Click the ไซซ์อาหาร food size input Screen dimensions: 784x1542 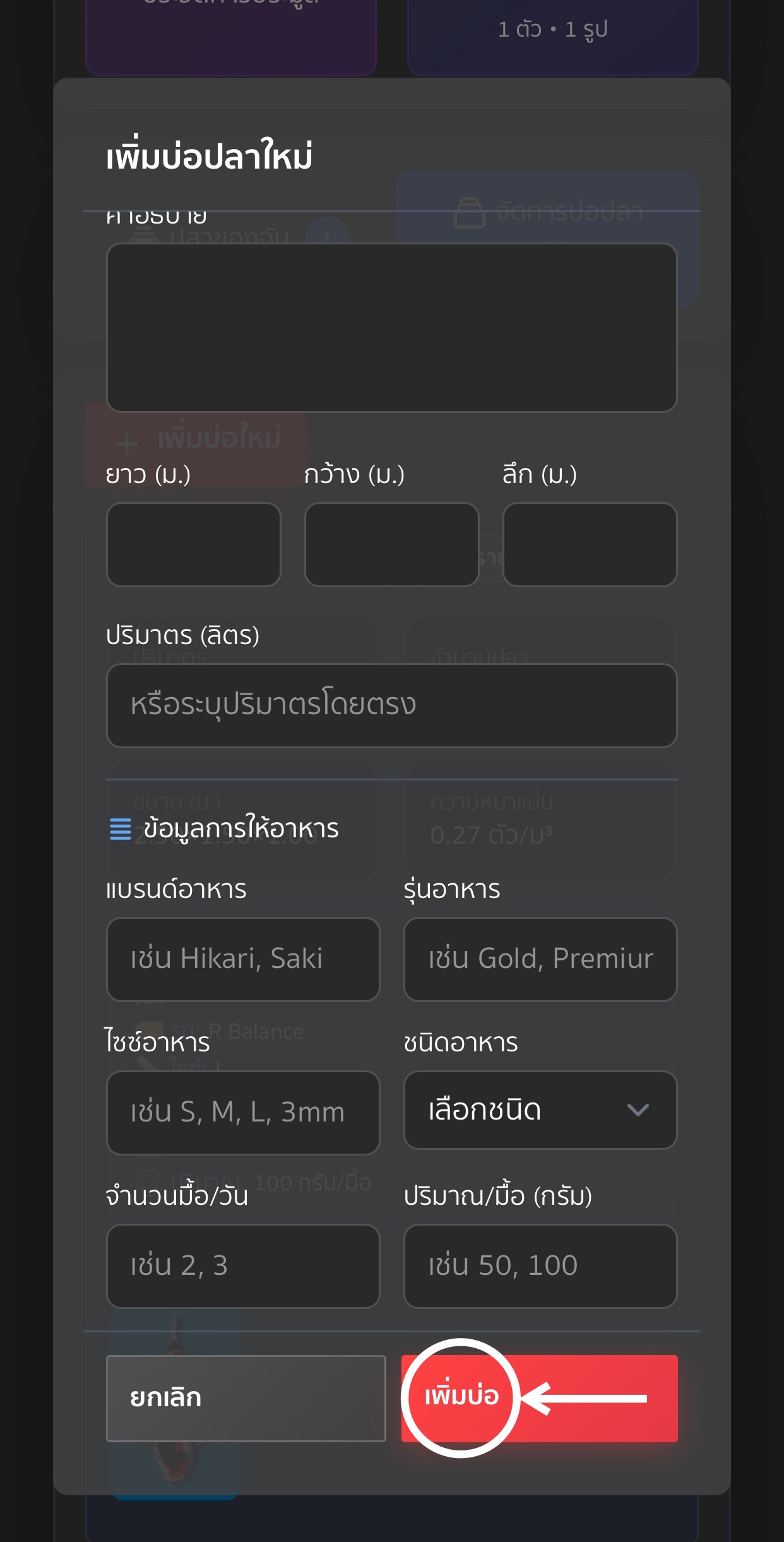point(243,1112)
